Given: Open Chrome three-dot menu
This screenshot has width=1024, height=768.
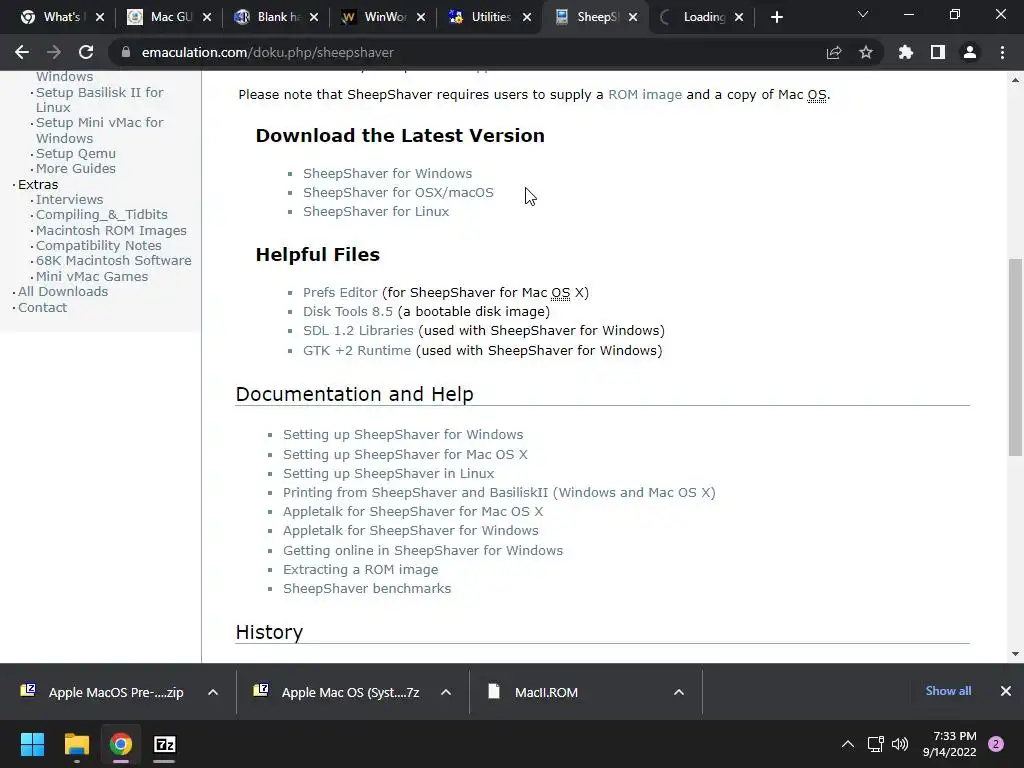Looking at the screenshot, I should pos(1002,52).
